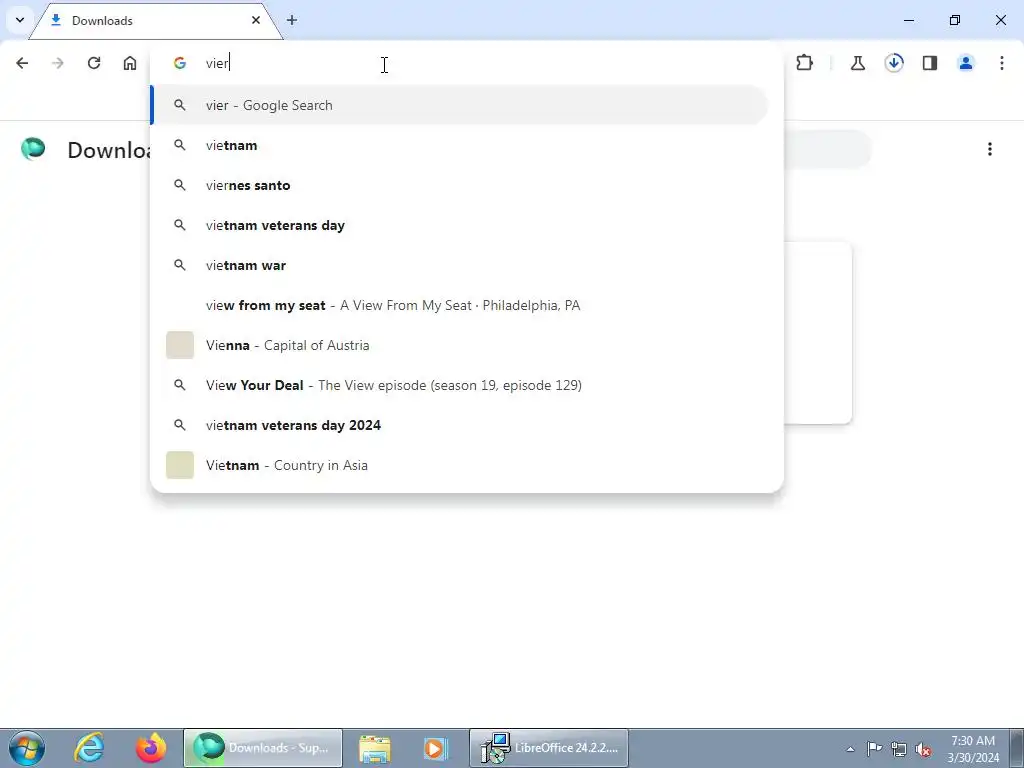Open the Windows Start button
The height and width of the screenshot is (768, 1024).
(27, 748)
